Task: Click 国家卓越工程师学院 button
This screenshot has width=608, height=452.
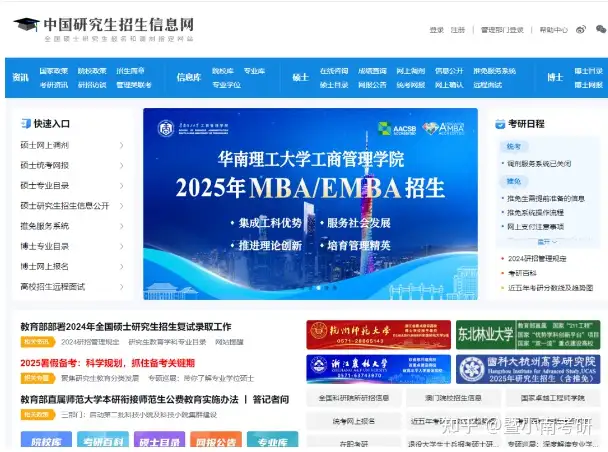Action: click(x=553, y=398)
